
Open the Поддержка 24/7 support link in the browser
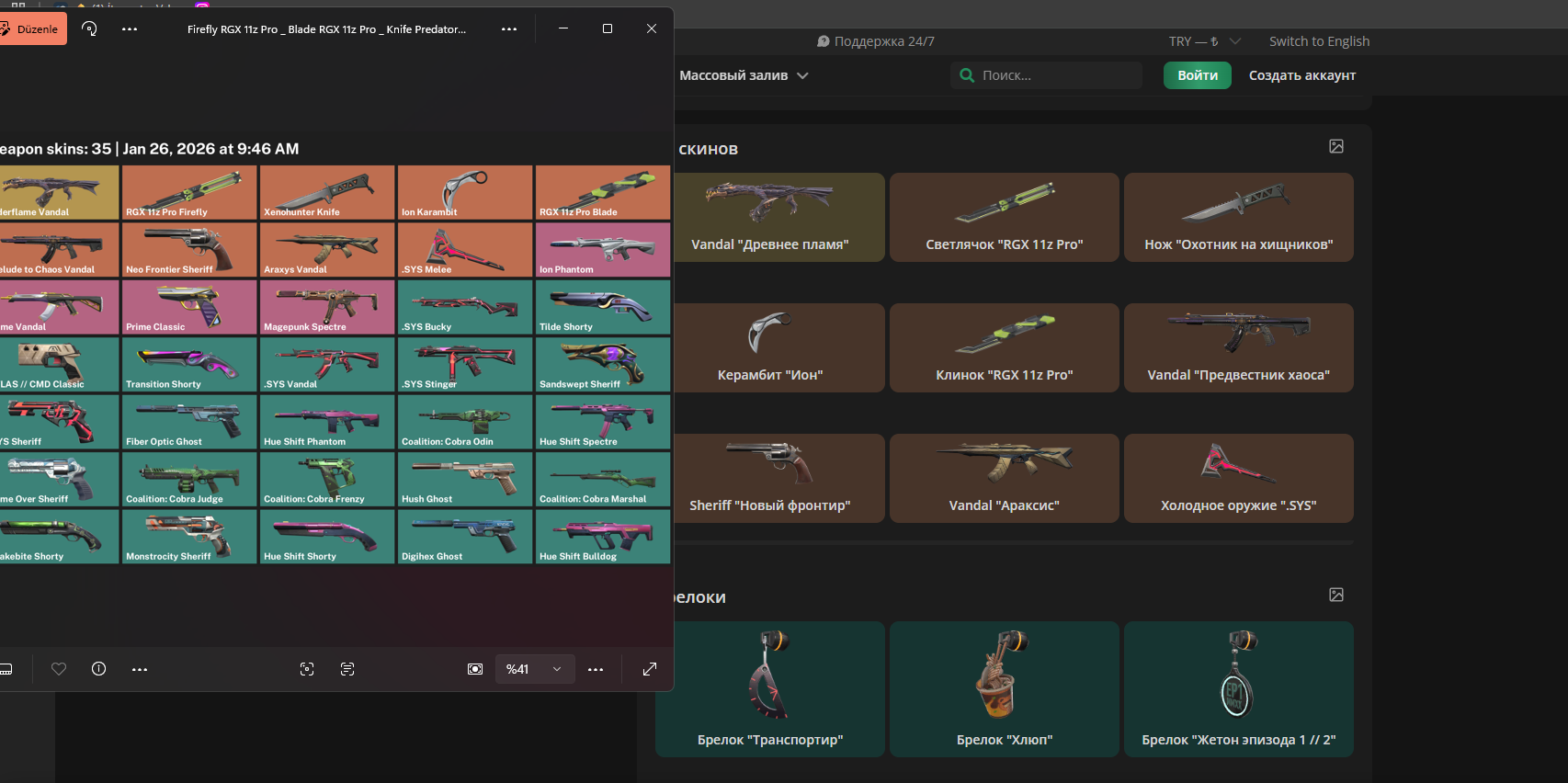[876, 41]
